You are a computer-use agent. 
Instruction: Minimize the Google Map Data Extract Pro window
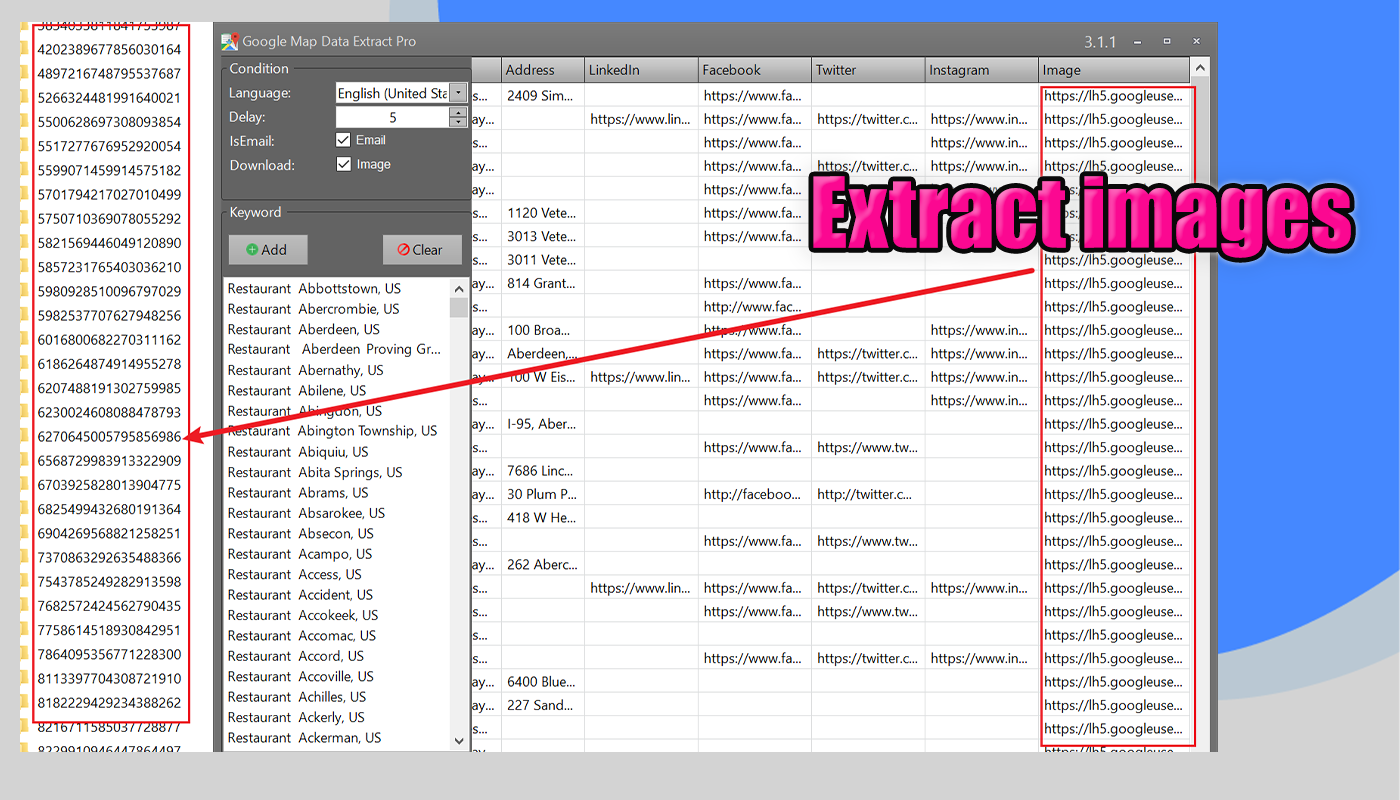pos(1138,42)
